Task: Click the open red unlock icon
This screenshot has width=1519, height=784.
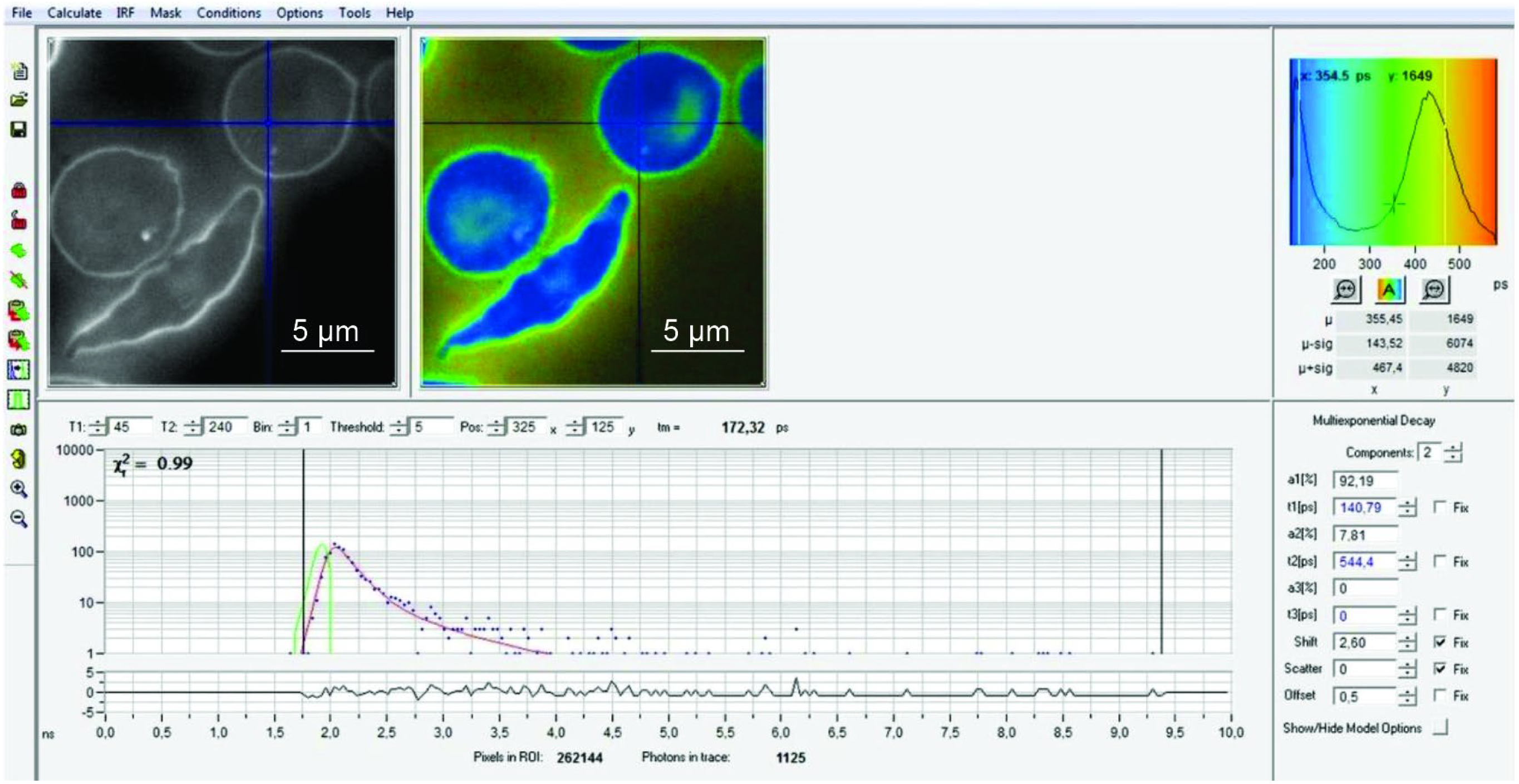Action: coord(19,220)
